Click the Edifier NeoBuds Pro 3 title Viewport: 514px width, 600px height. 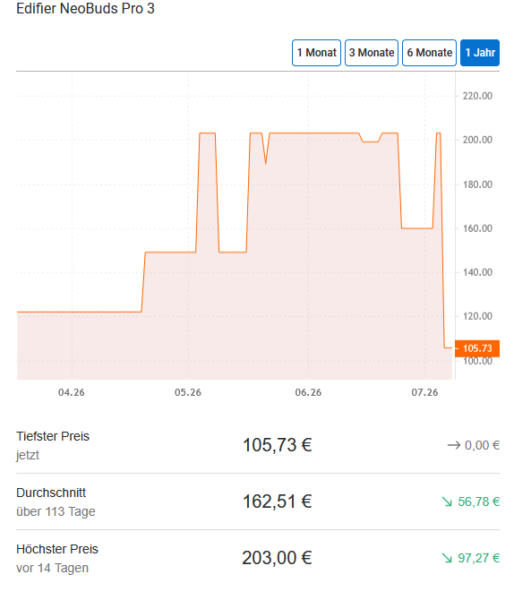point(85,8)
